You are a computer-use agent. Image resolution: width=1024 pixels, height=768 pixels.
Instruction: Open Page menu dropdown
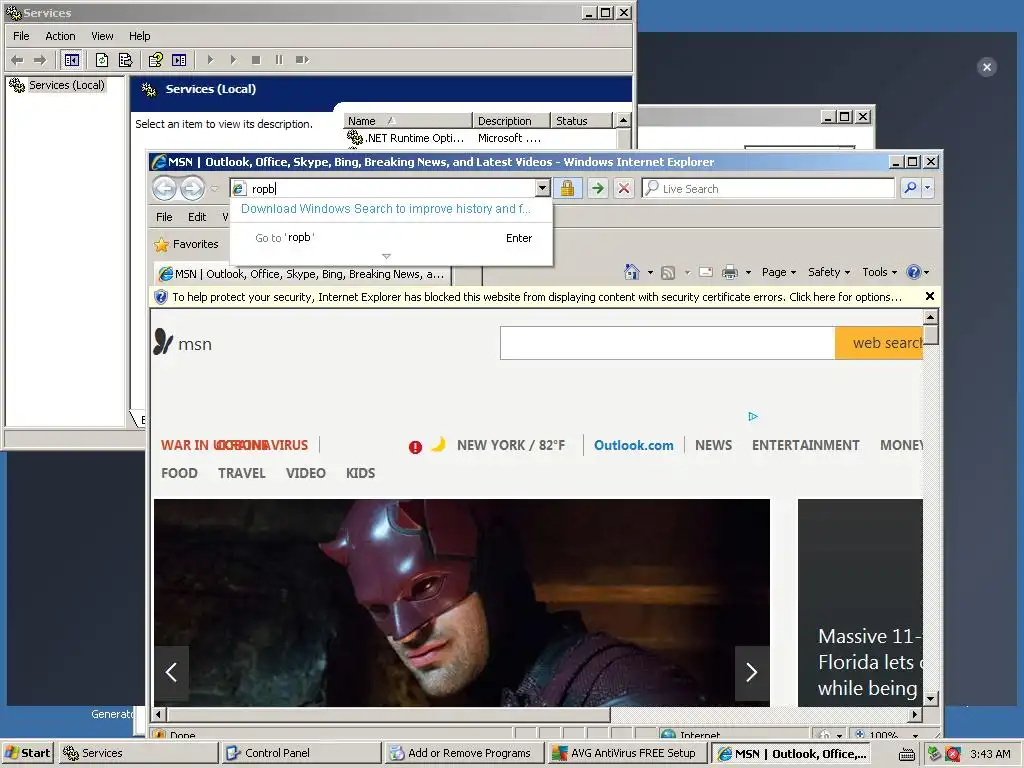tap(778, 272)
